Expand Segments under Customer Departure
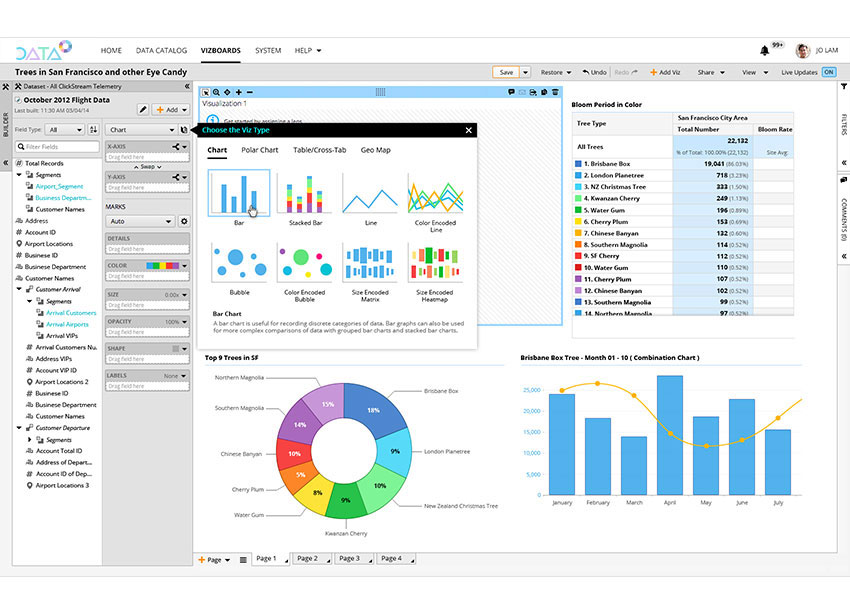 click(30, 440)
